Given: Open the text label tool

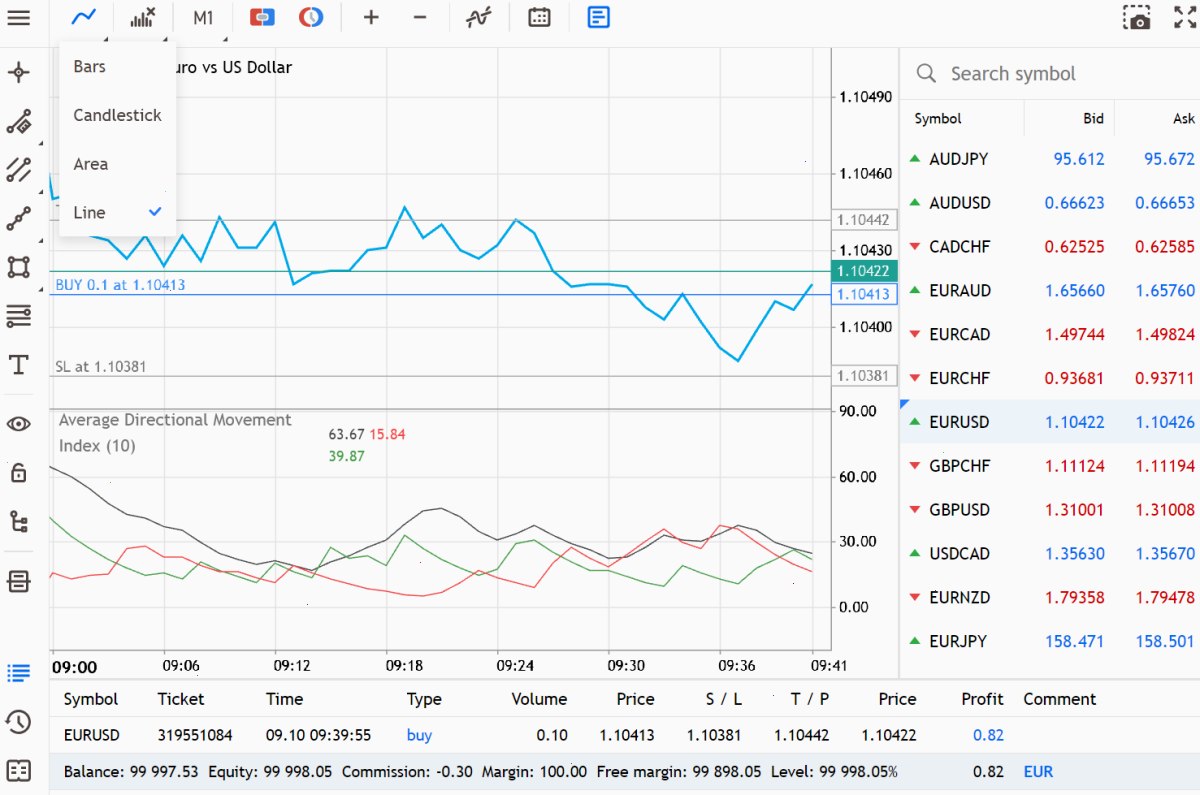Looking at the screenshot, I should [x=19, y=364].
